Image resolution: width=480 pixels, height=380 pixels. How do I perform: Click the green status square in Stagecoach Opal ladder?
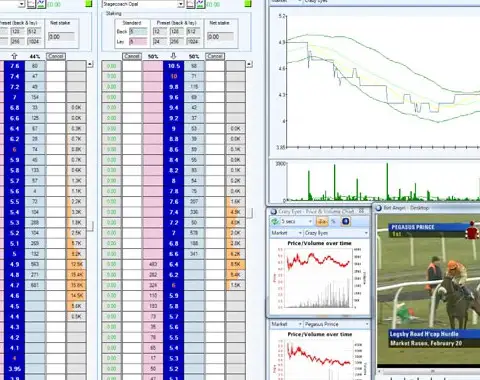(248, 4)
